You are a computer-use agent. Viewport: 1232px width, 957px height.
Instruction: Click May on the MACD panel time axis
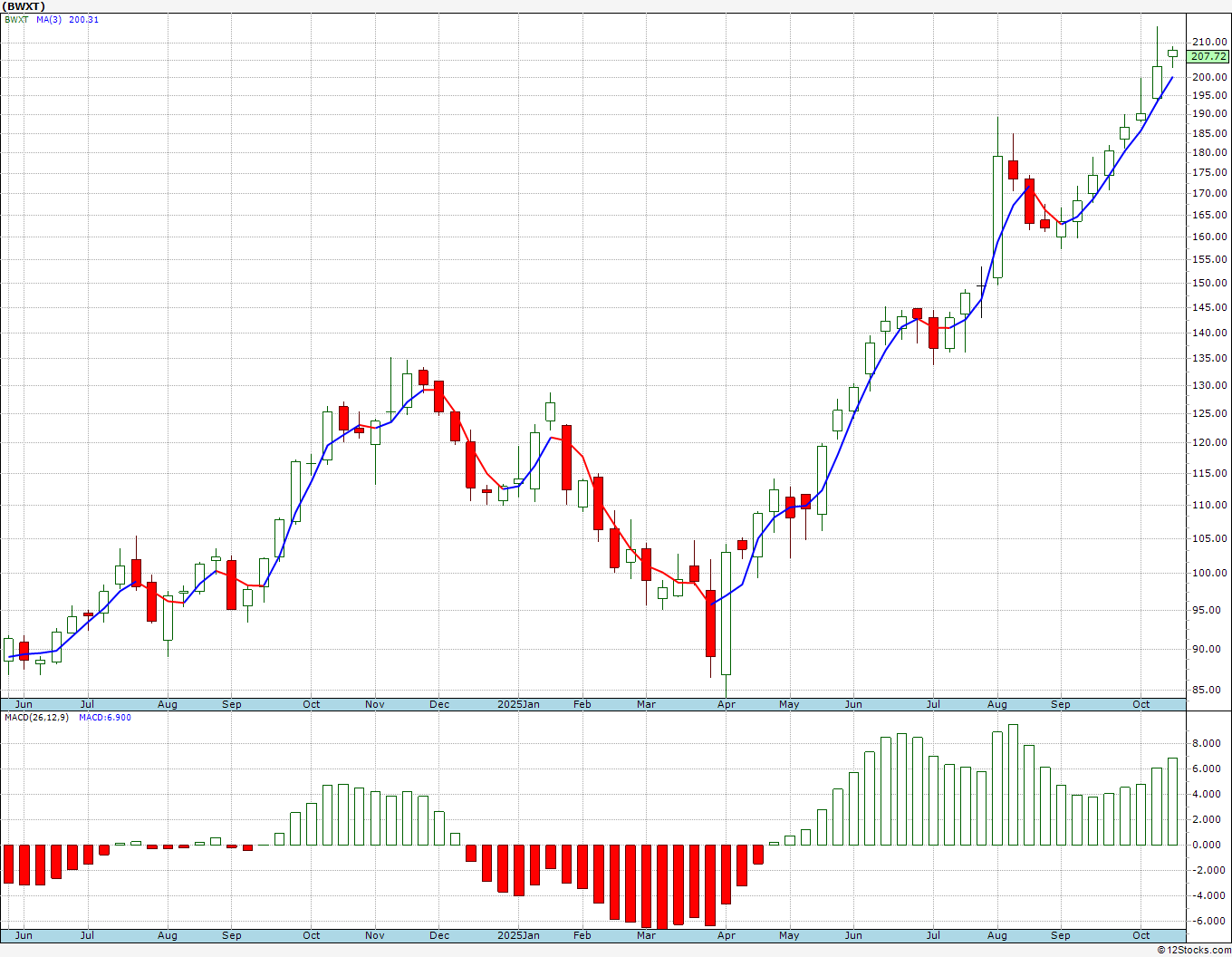click(789, 935)
